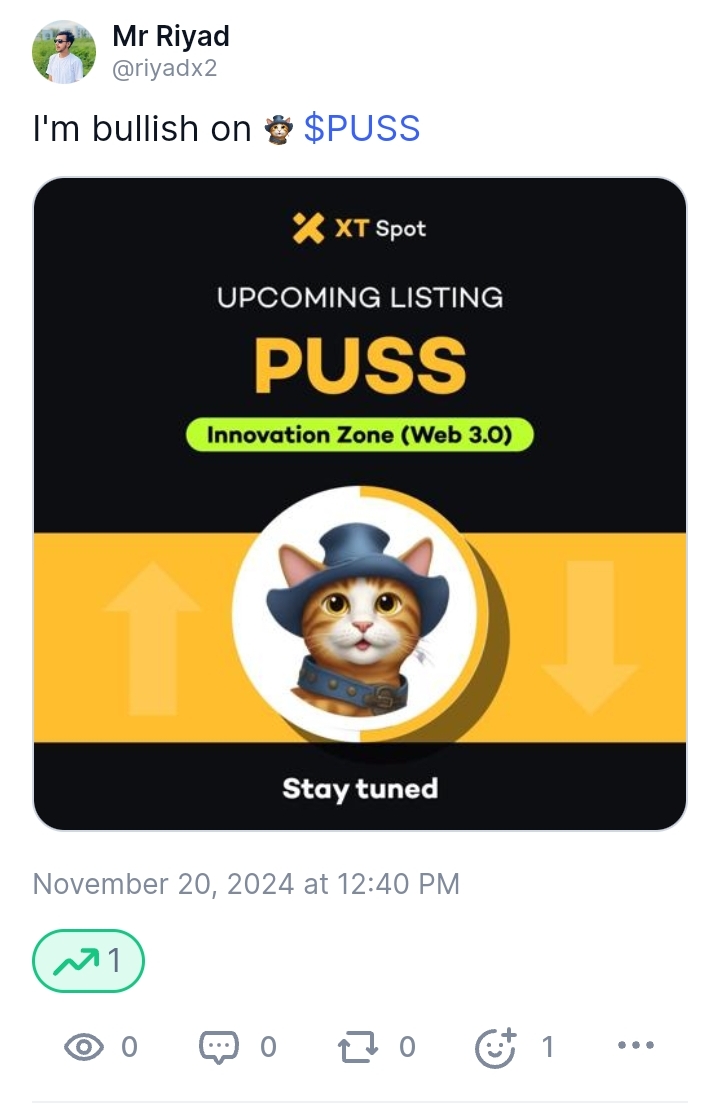Click the reaction count next to smiley
Viewport: 720px width, 1104px height.
[x=548, y=1047]
